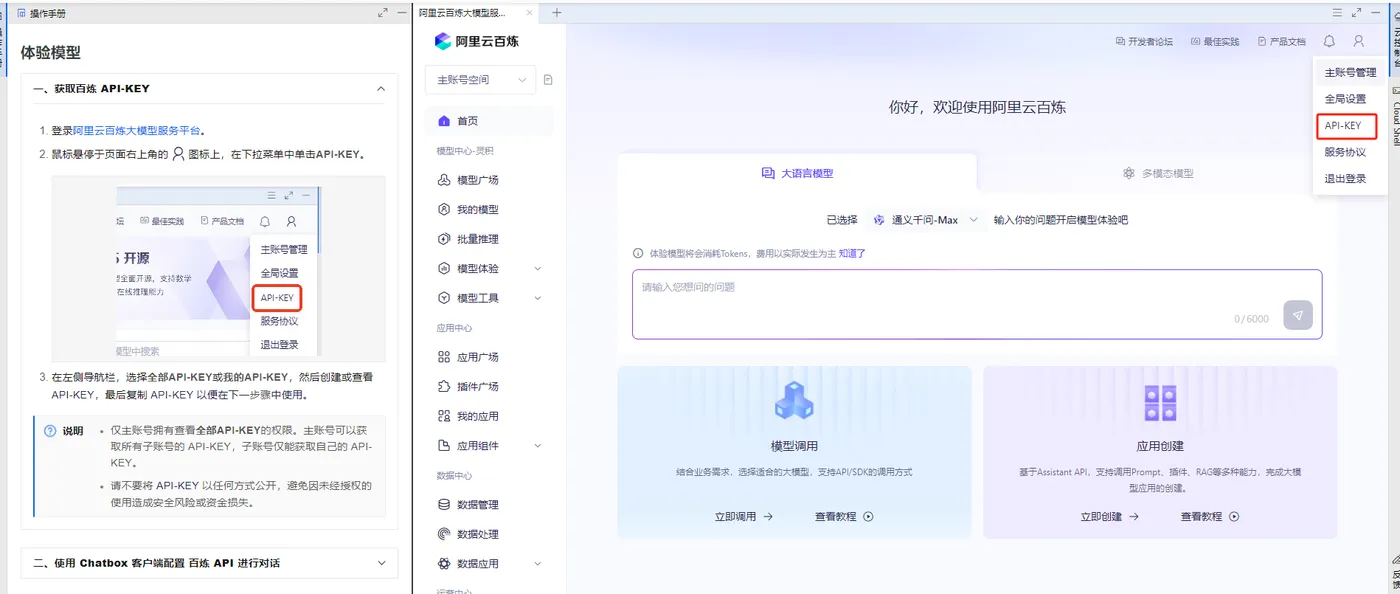Select API-KEY in the right user menu
The width and height of the screenshot is (1400, 594).
click(x=1345, y=126)
